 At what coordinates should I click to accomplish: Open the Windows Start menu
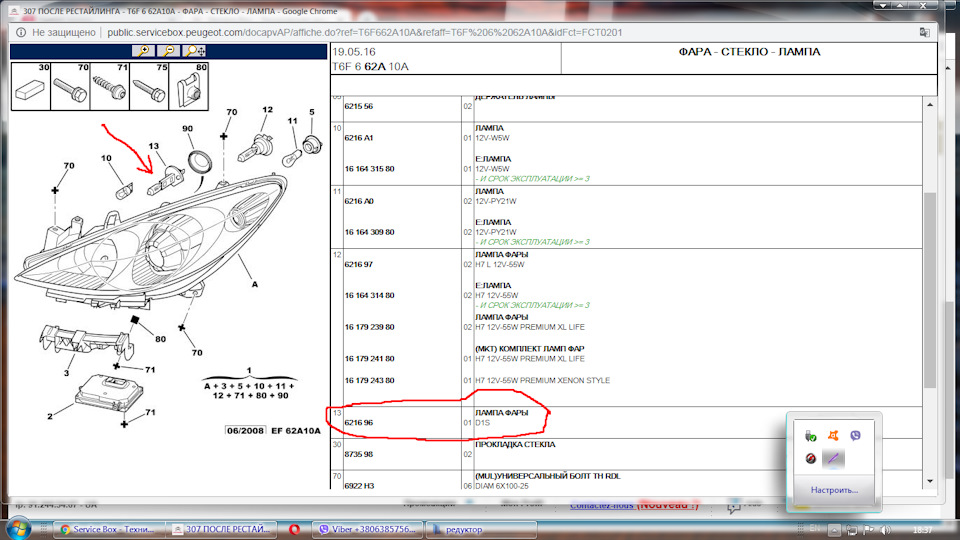click(x=18, y=528)
